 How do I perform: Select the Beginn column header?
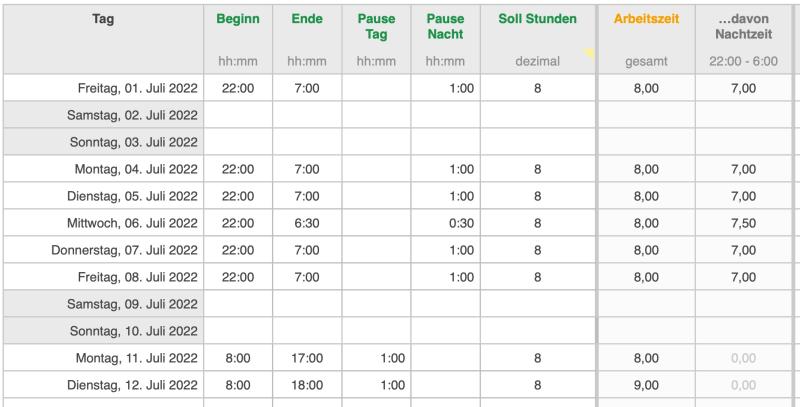tap(238, 18)
